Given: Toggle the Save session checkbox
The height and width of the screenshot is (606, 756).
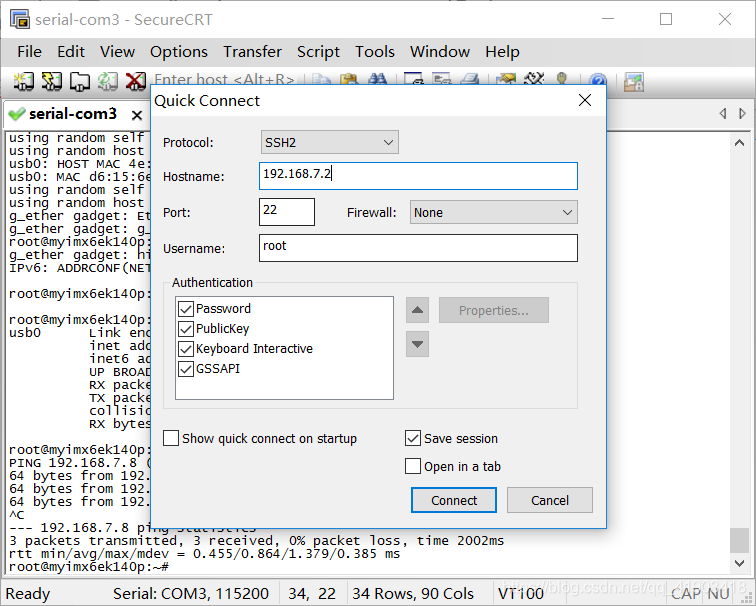Looking at the screenshot, I should 413,438.
